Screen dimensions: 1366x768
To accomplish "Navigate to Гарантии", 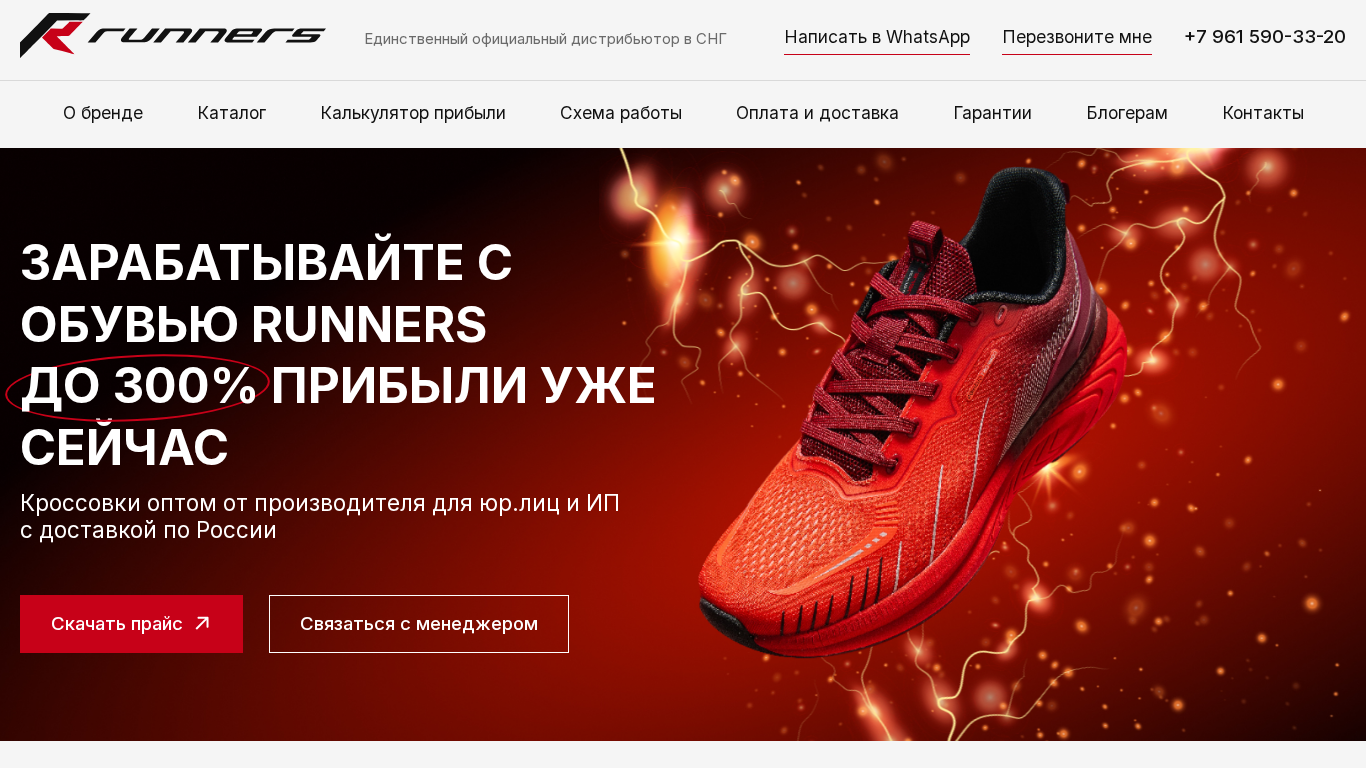I will pos(992,113).
